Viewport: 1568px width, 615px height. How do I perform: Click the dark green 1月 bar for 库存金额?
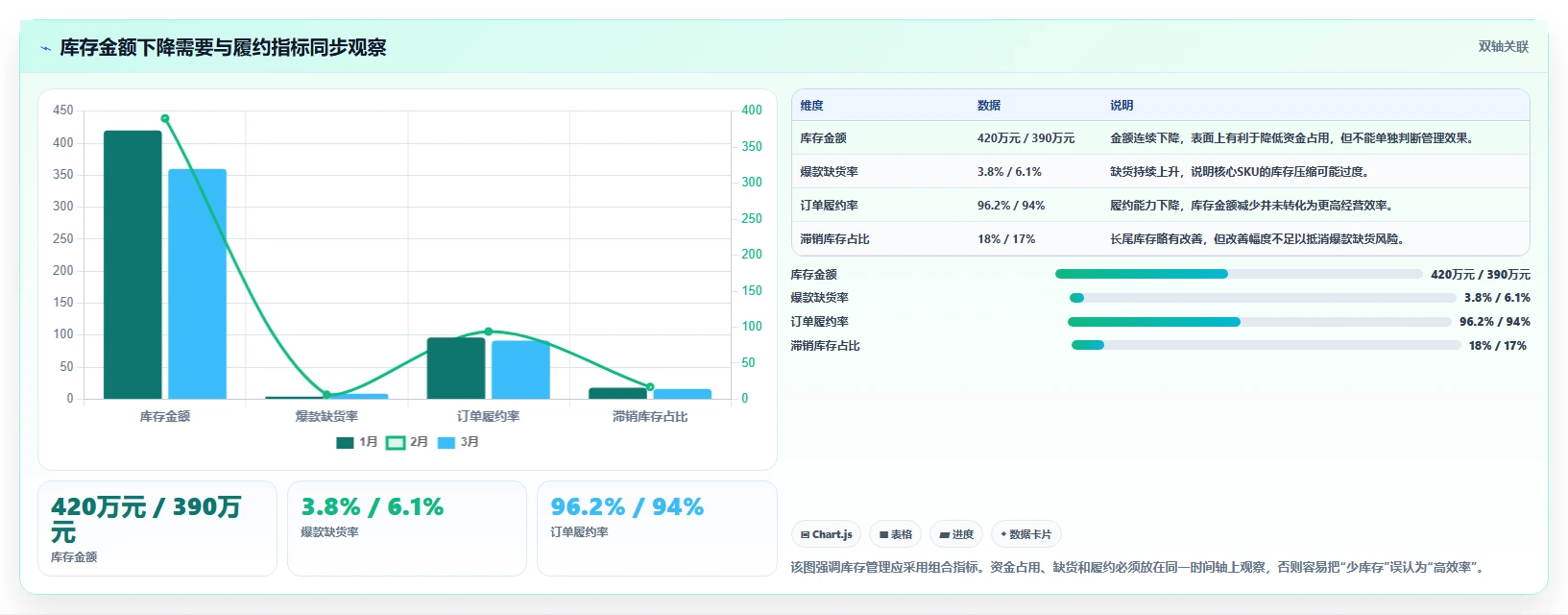tap(133, 264)
